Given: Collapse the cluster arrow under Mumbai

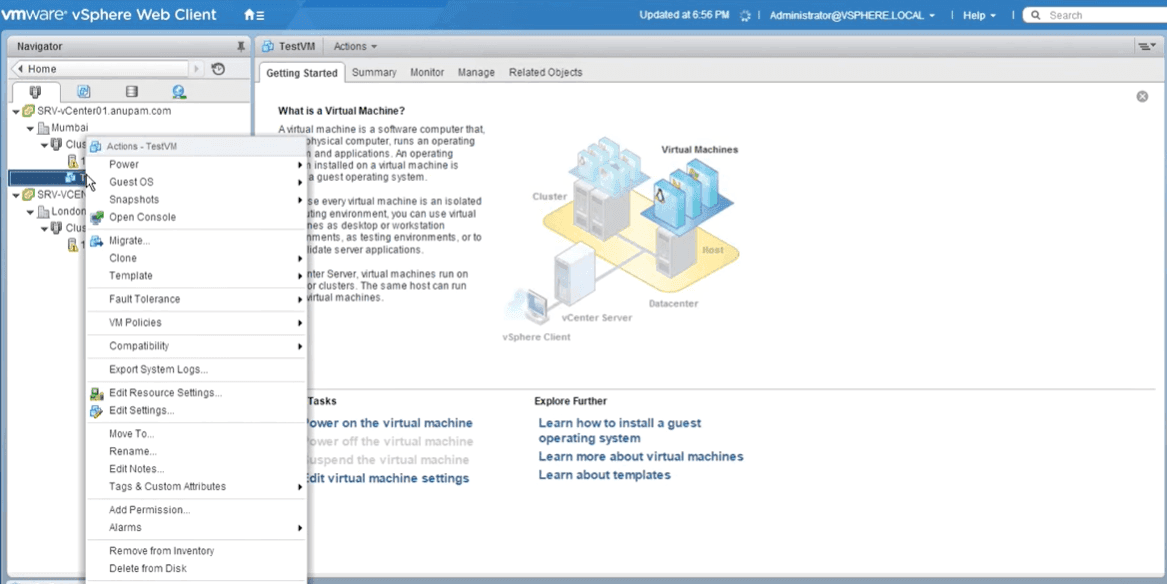Looking at the screenshot, I should click(45, 145).
